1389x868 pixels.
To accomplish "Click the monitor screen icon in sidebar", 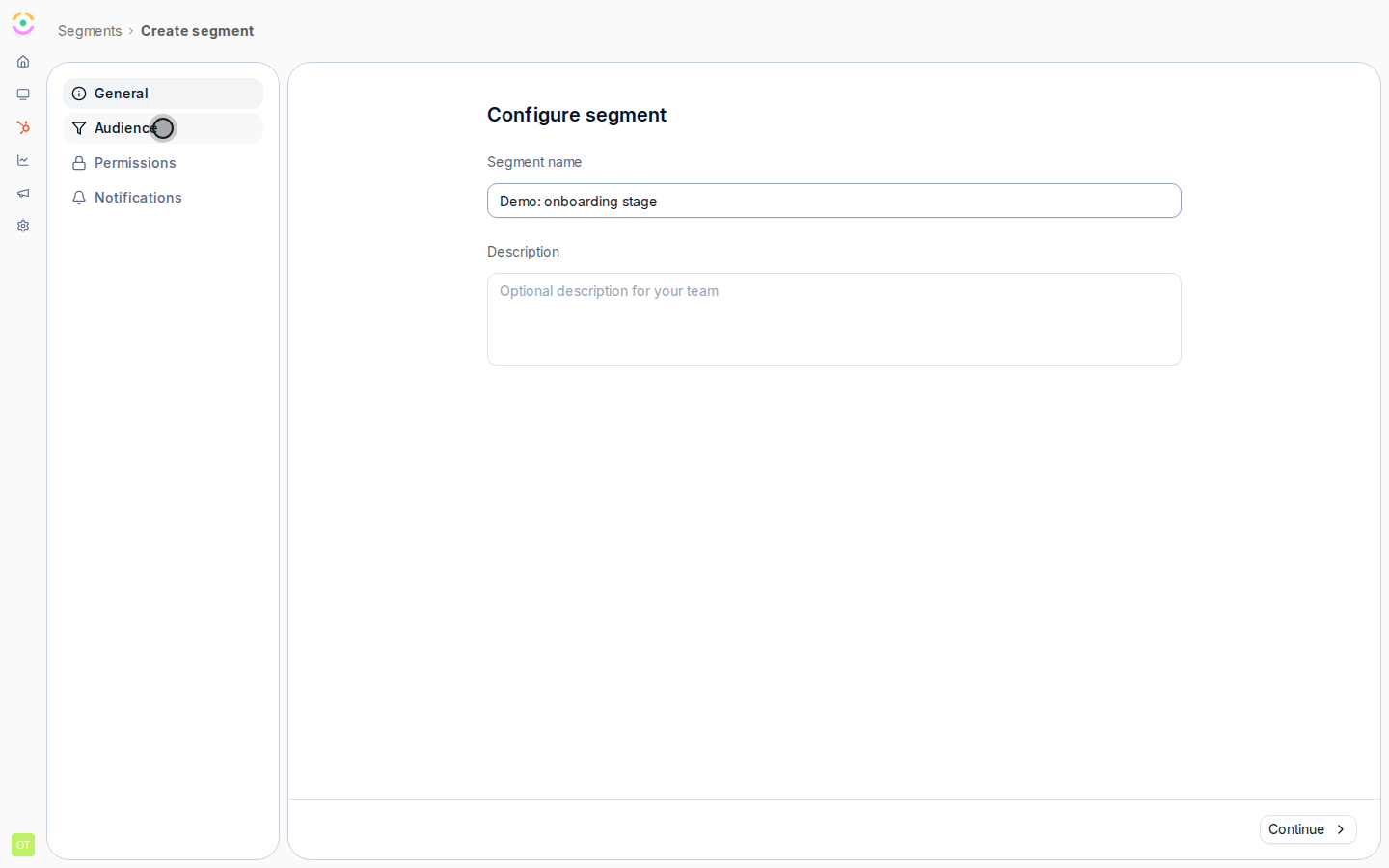I will pos(23,95).
